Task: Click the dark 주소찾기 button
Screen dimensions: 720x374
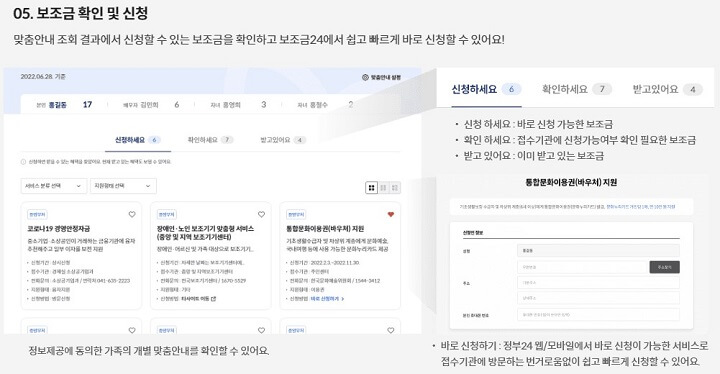Action: pos(664,267)
